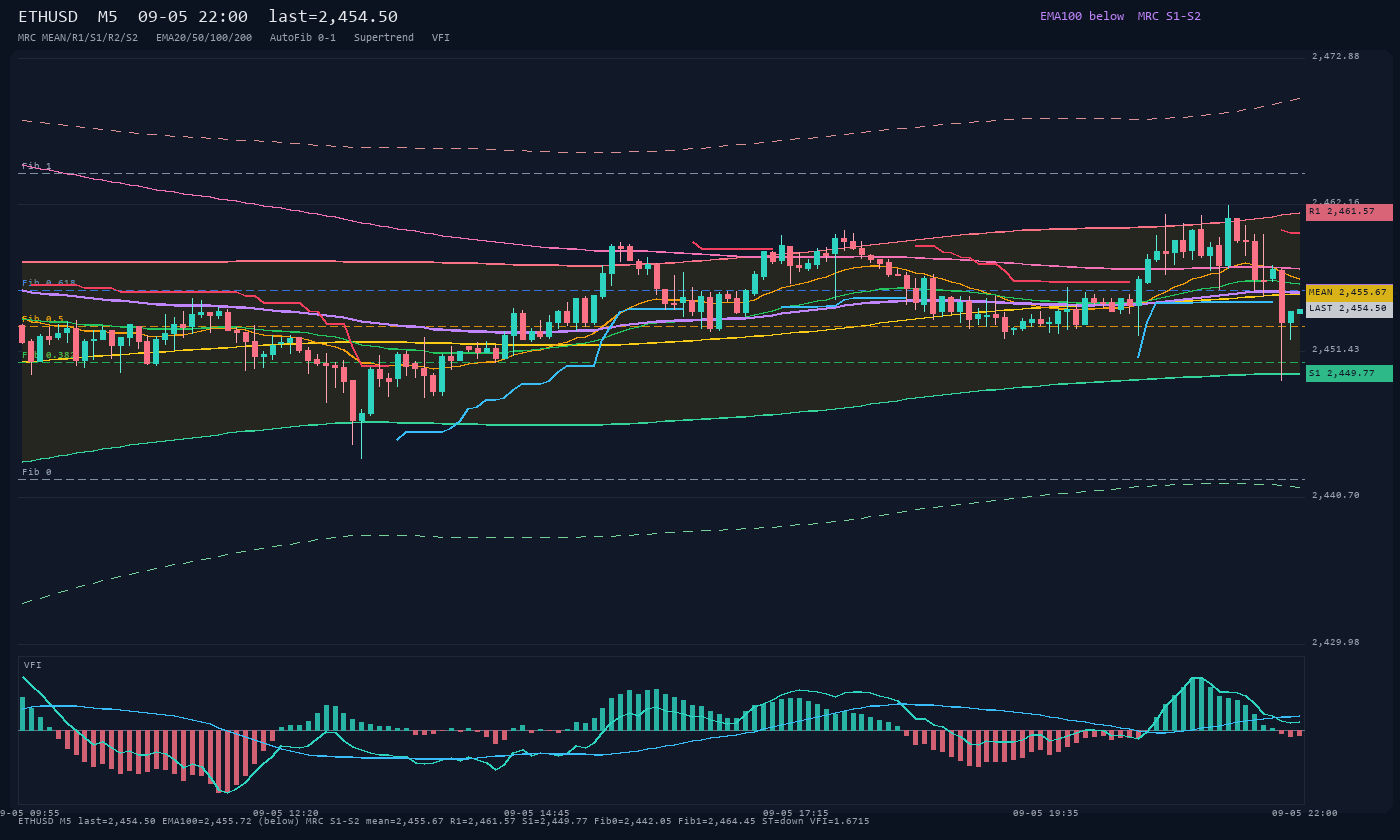The image size is (1400, 840).
Task: Click the EMA20/50/100/200 legend label
Action: [x=204, y=37]
